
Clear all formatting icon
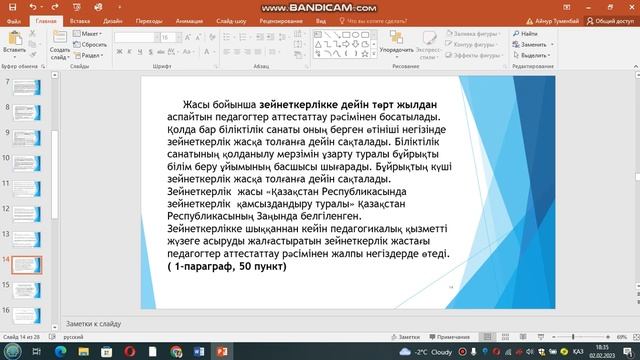[212, 38]
